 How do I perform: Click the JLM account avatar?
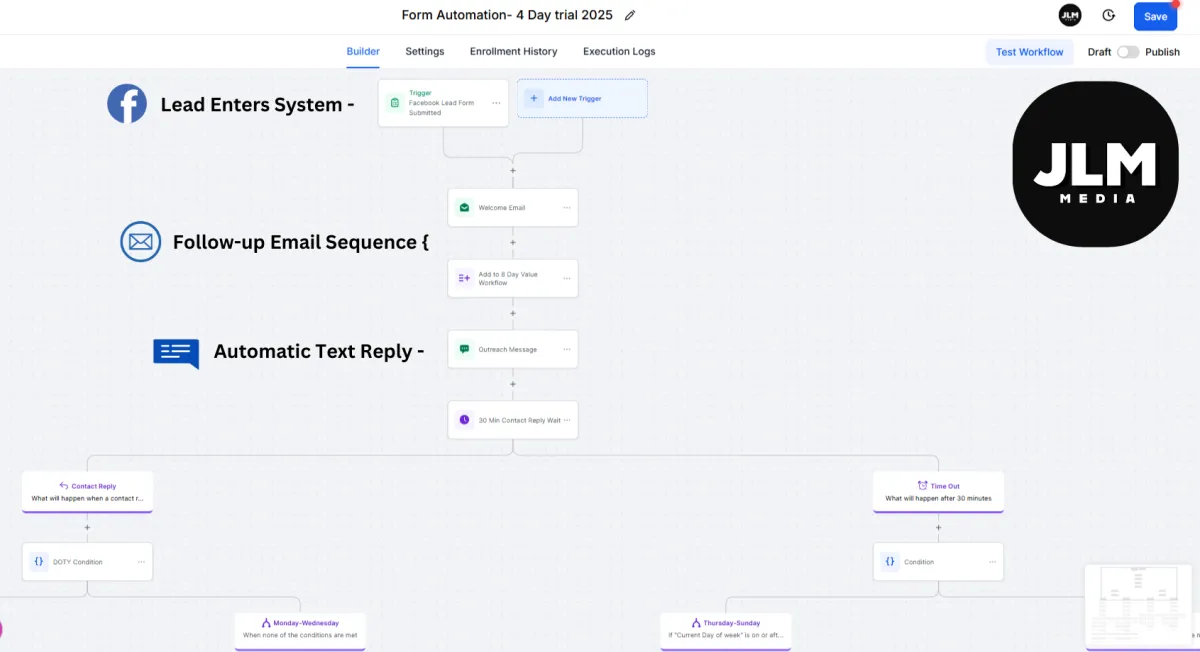(1070, 16)
